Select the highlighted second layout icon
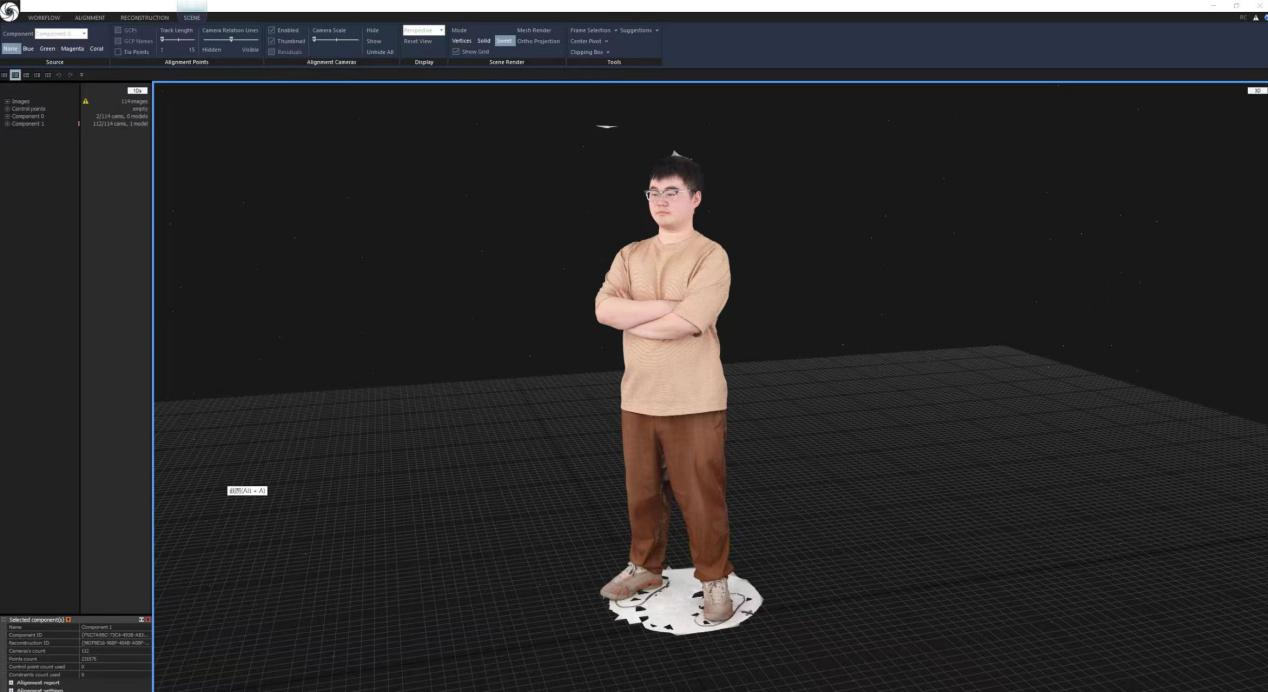Image resolution: width=1268 pixels, height=692 pixels. [15, 74]
